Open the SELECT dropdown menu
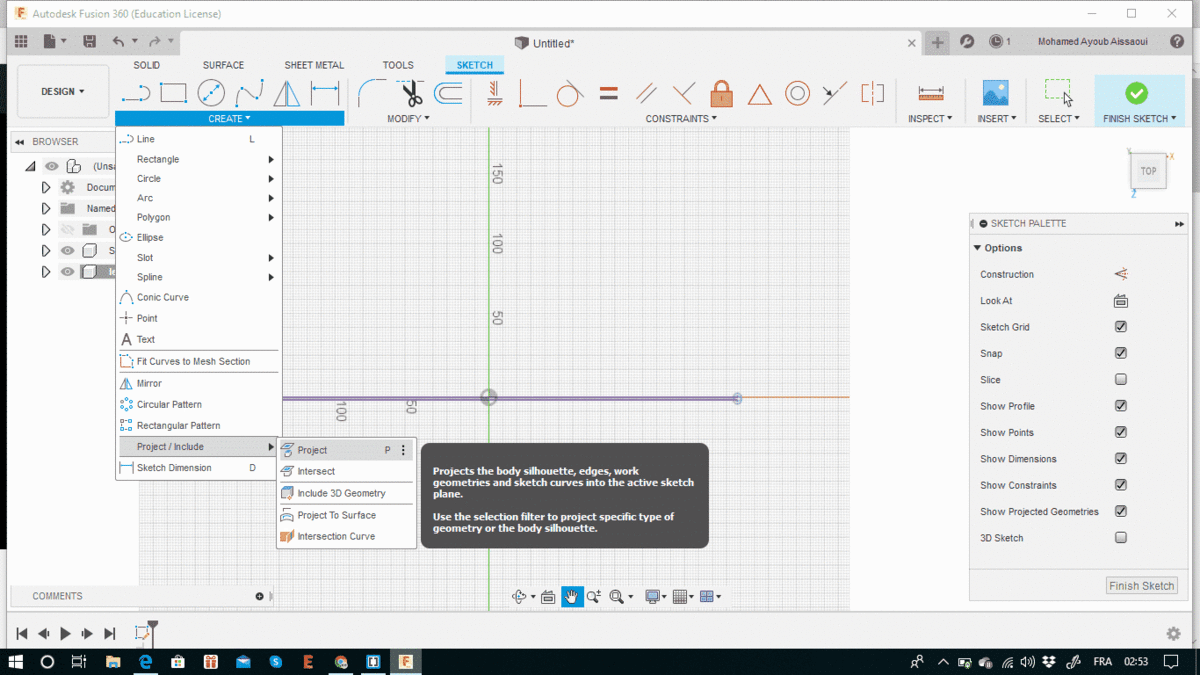 click(x=1059, y=119)
